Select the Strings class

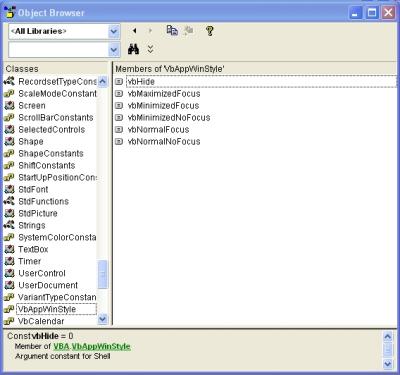32,225
